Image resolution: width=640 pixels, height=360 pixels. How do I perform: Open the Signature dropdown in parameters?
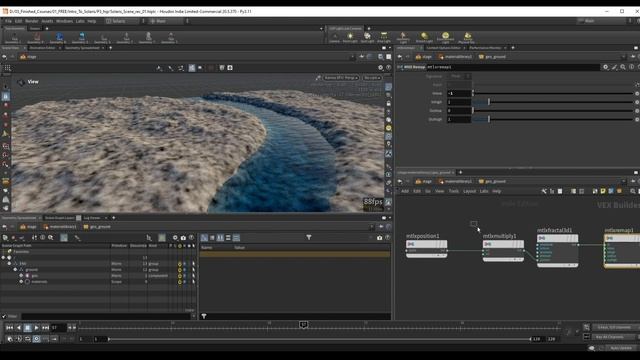click(459, 76)
